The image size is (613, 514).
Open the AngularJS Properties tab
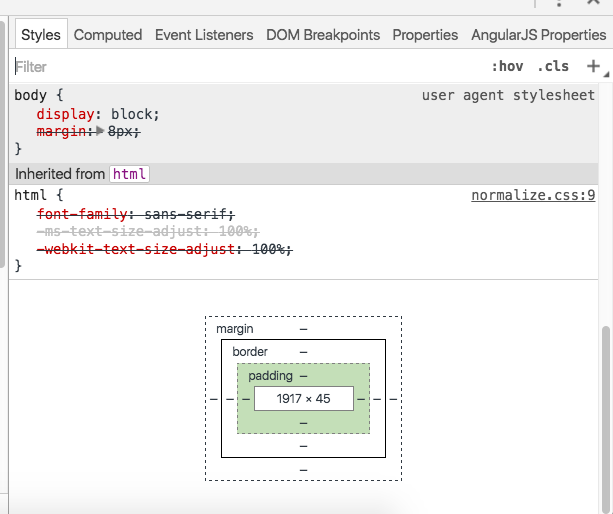[x=538, y=35]
